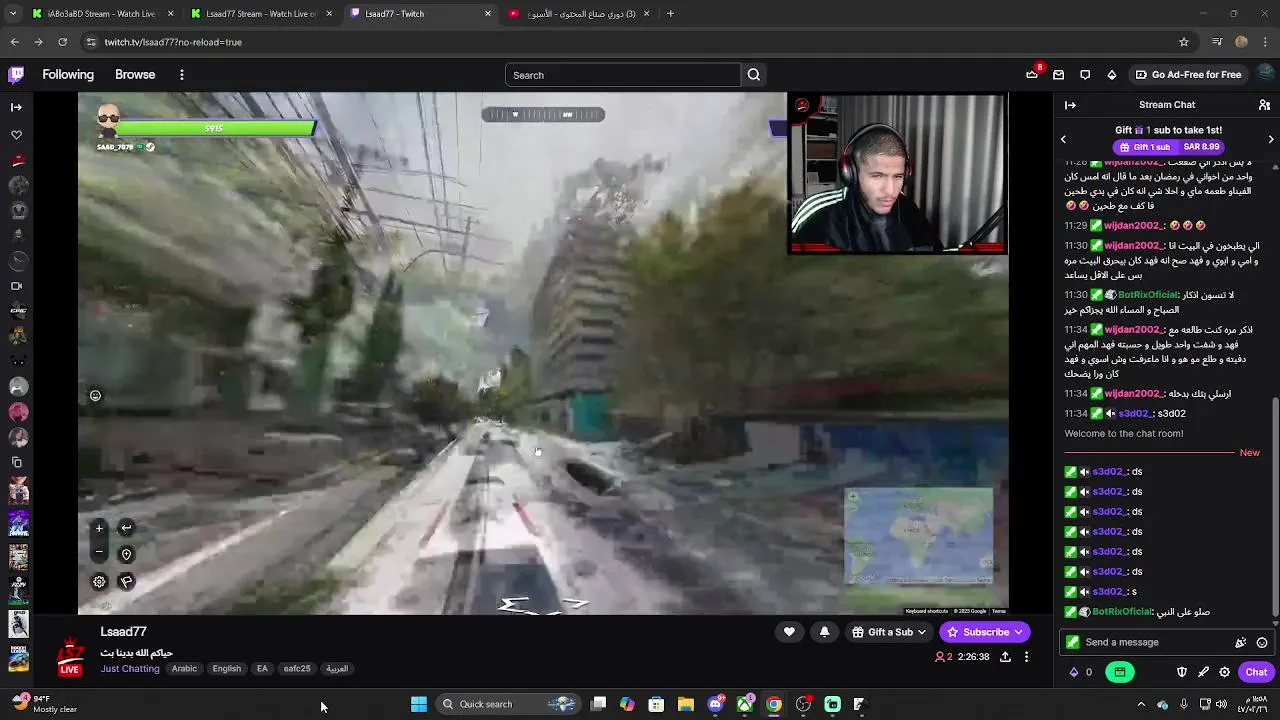Open the whispers speech-bubble icon
The image size is (1280, 720).
1085,75
